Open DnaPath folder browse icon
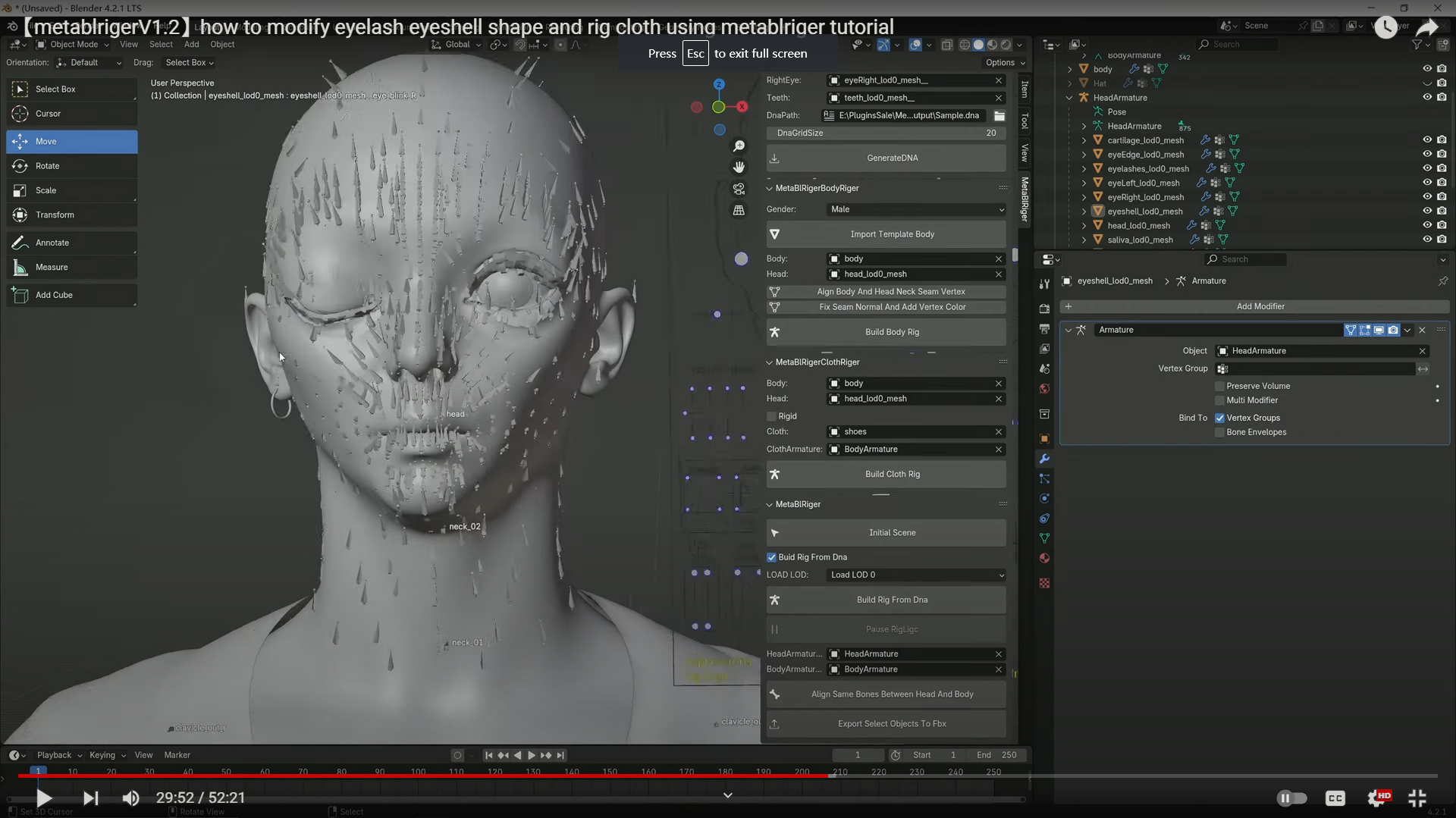Viewport: 1456px width, 818px height. (x=999, y=115)
